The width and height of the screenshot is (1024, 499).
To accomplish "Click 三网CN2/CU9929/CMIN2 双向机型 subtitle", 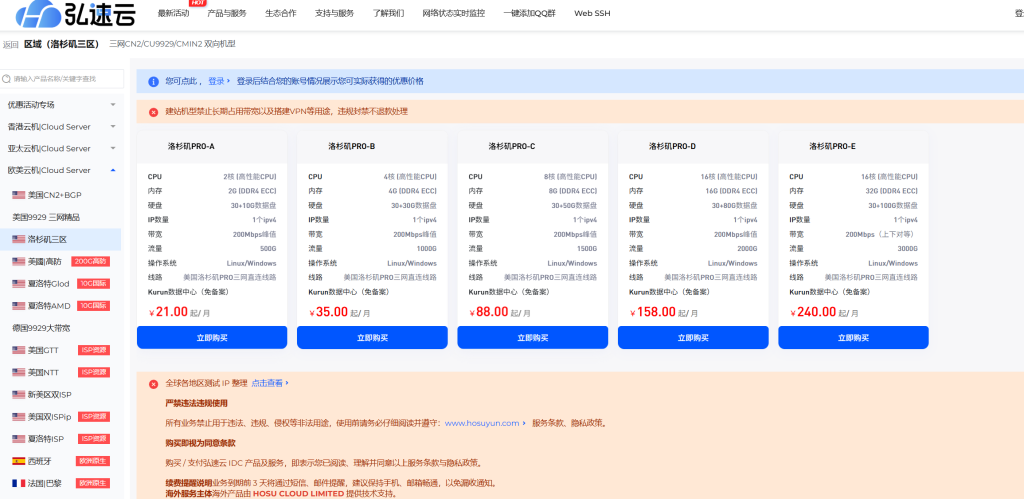I will coord(172,44).
